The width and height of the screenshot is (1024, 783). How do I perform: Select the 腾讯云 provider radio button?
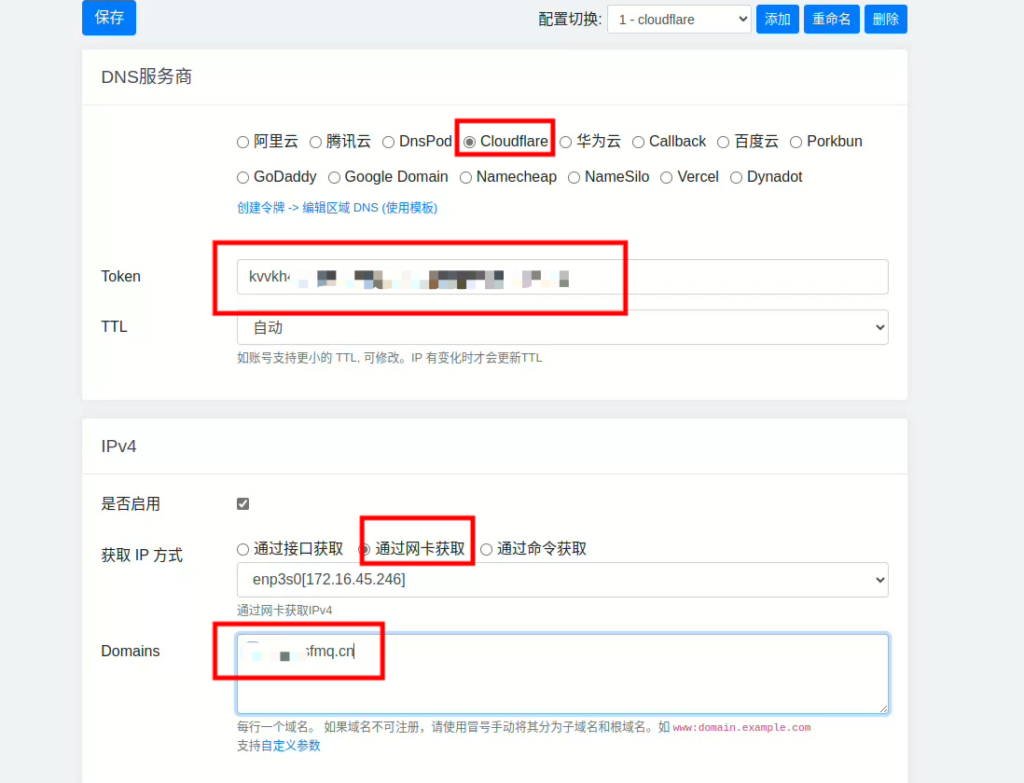[316, 142]
